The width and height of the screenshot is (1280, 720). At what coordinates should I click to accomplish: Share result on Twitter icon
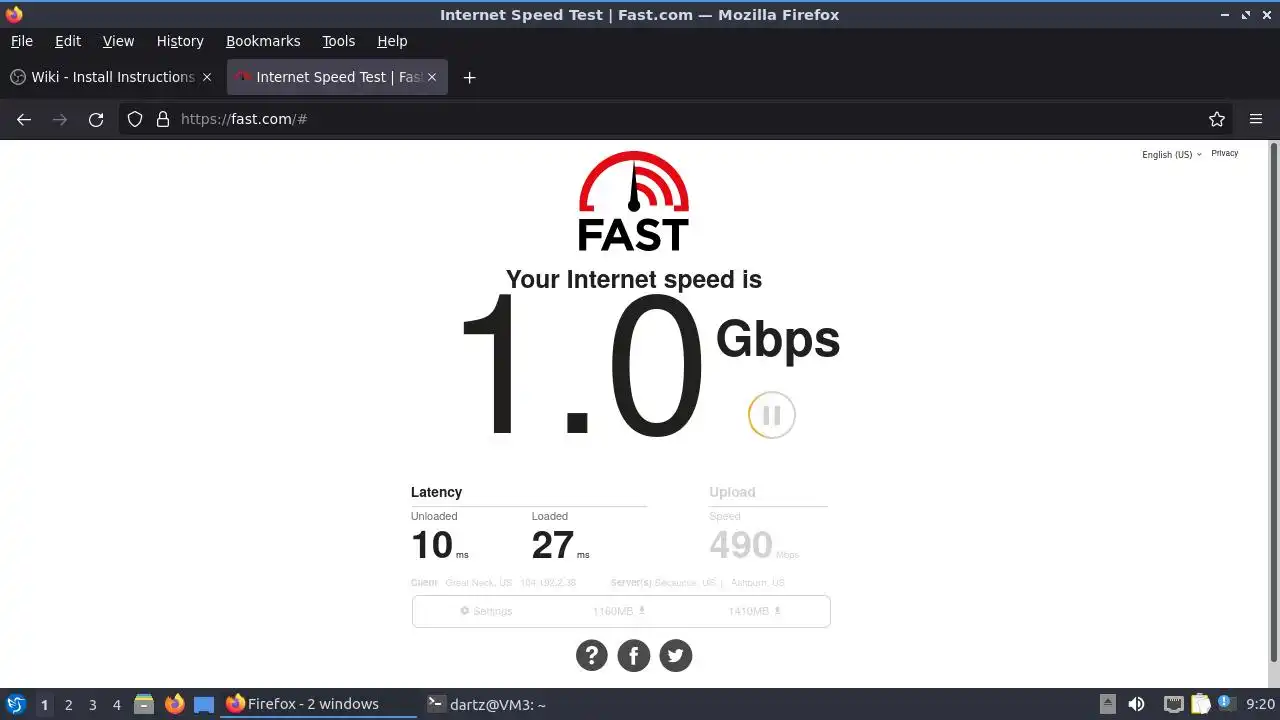(676, 655)
